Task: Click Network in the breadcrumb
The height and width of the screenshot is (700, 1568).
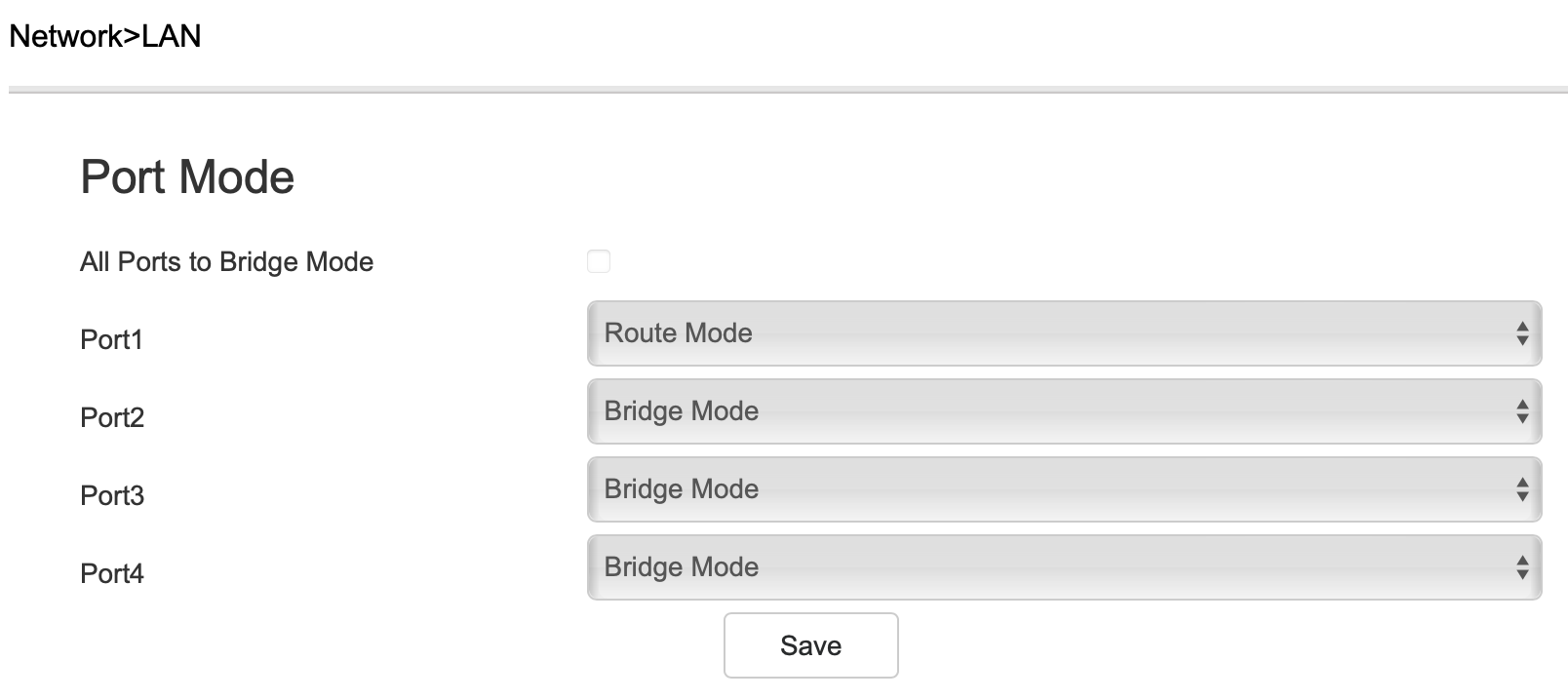Action: [66, 36]
